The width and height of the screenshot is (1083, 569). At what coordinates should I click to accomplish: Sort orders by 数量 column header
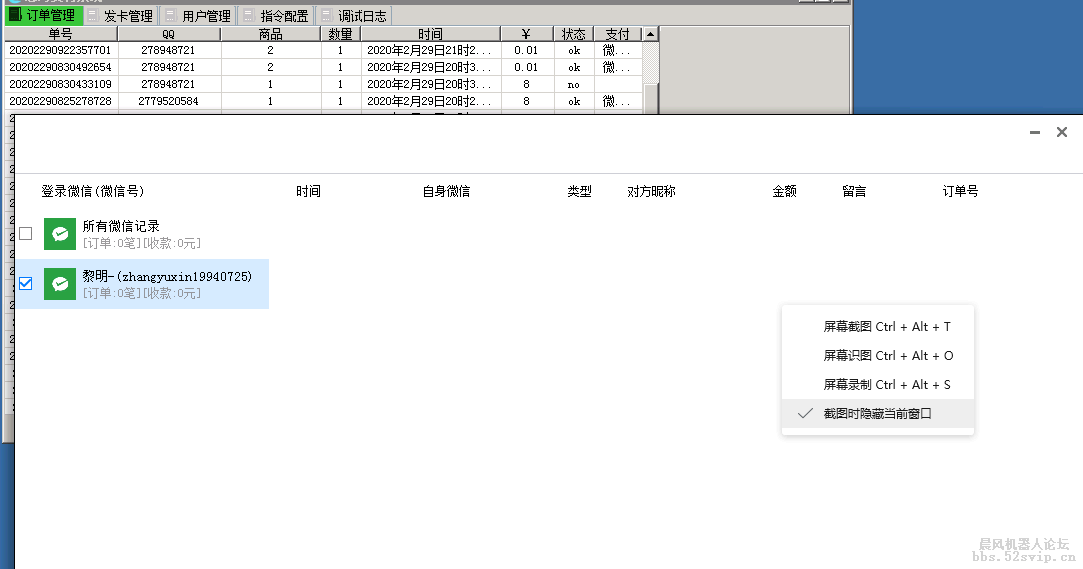(x=341, y=34)
